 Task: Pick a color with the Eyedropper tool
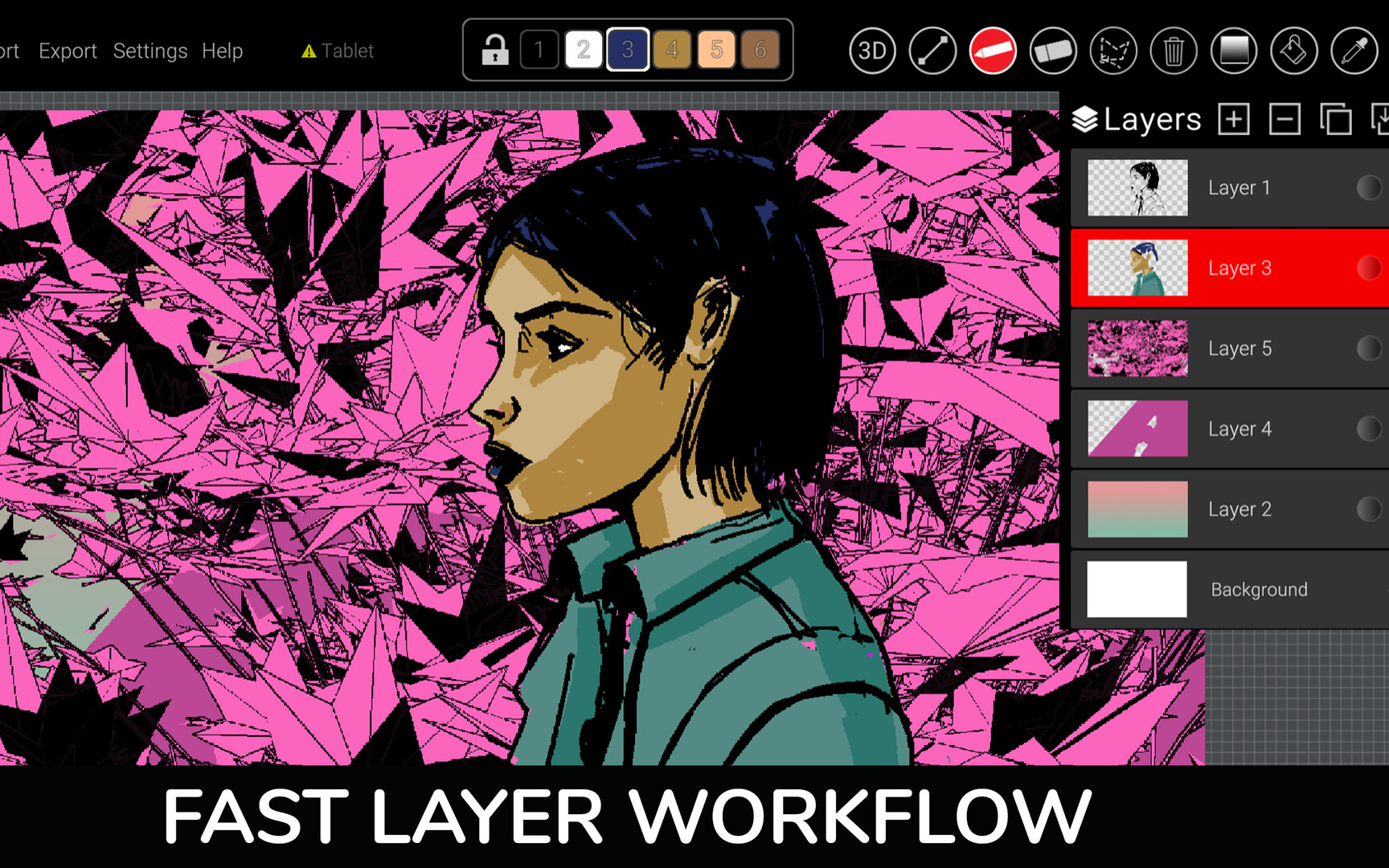tap(1353, 51)
